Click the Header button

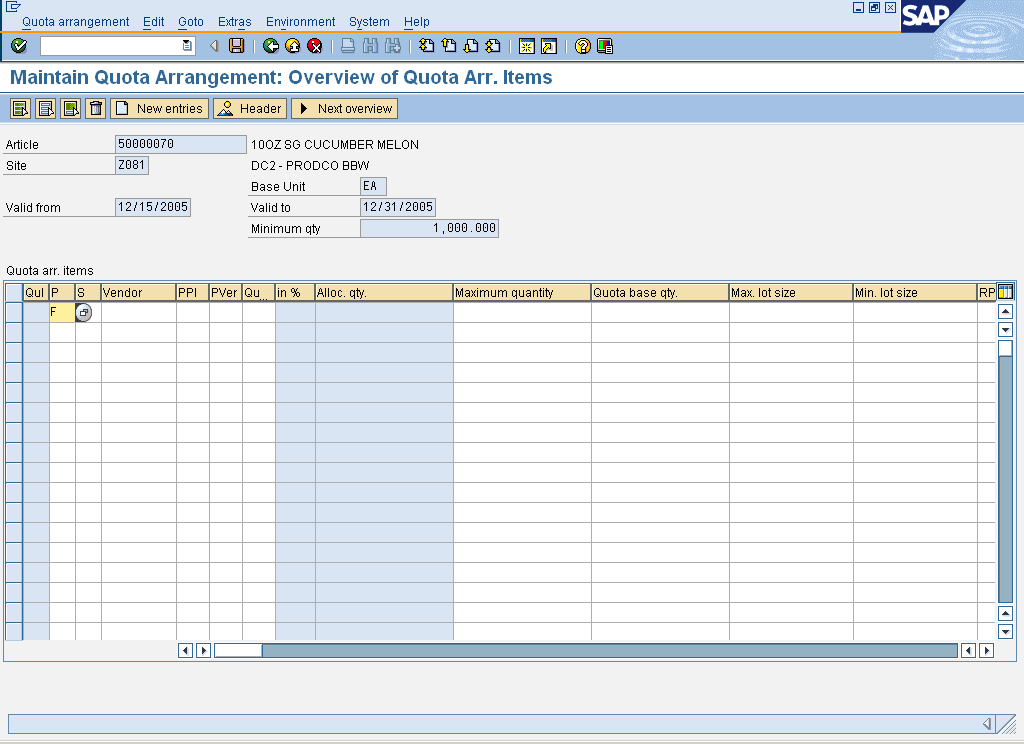point(250,108)
